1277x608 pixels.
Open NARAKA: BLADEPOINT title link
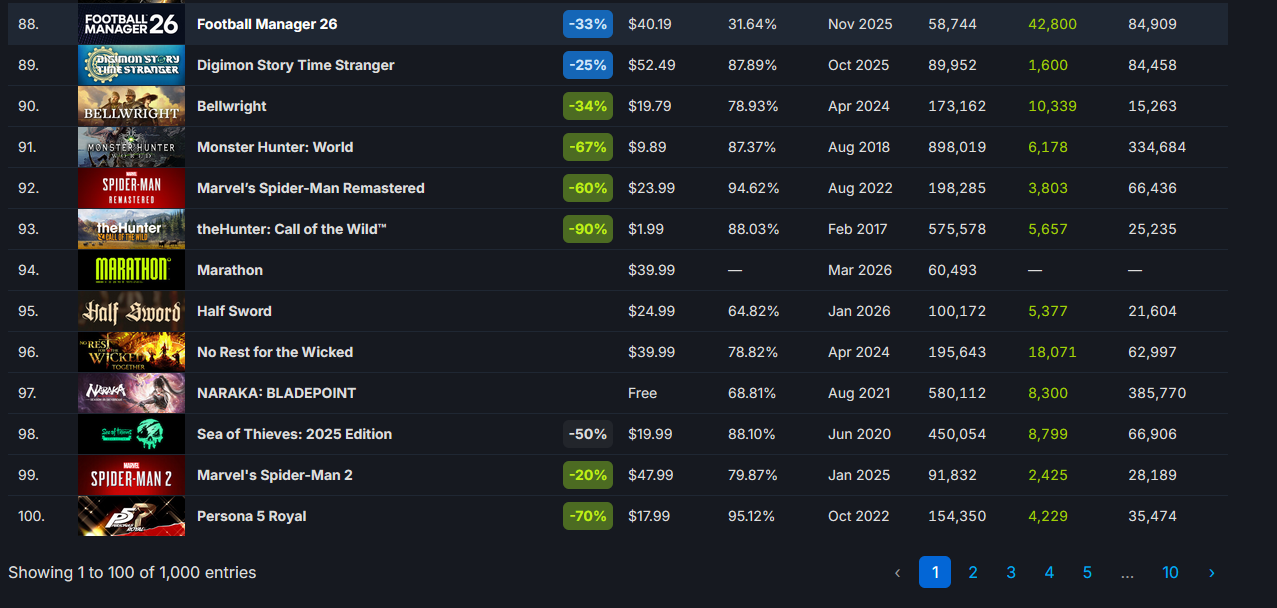(x=277, y=393)
